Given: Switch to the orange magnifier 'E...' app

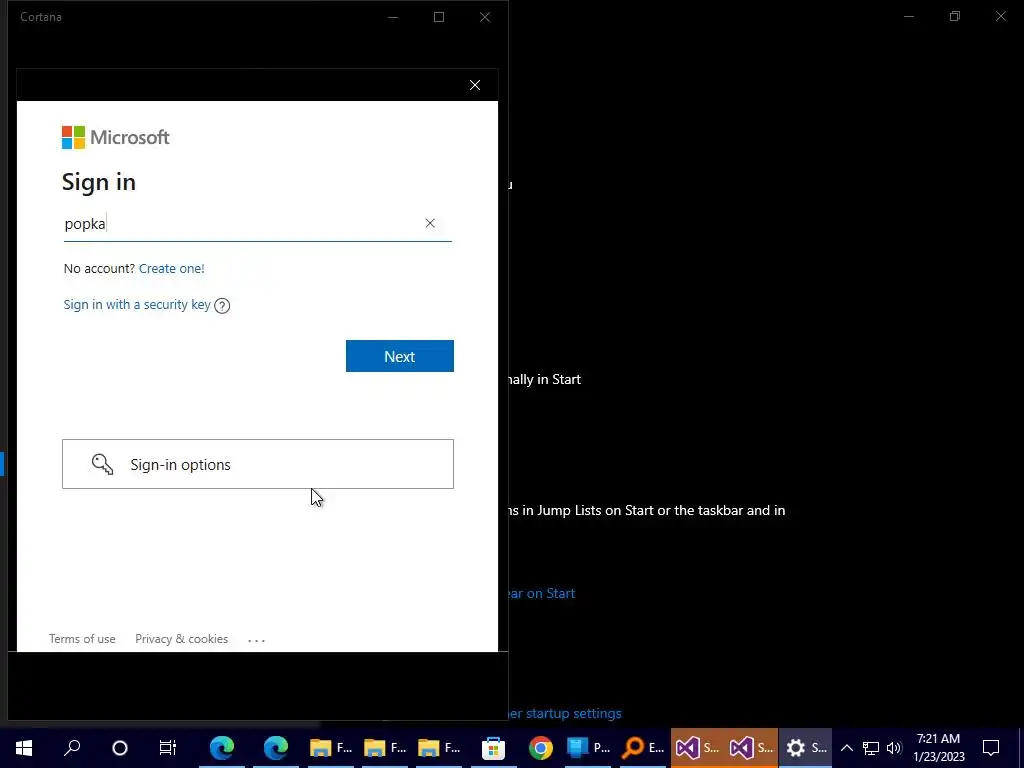Looking at the screenshot, I should (643, 748).
